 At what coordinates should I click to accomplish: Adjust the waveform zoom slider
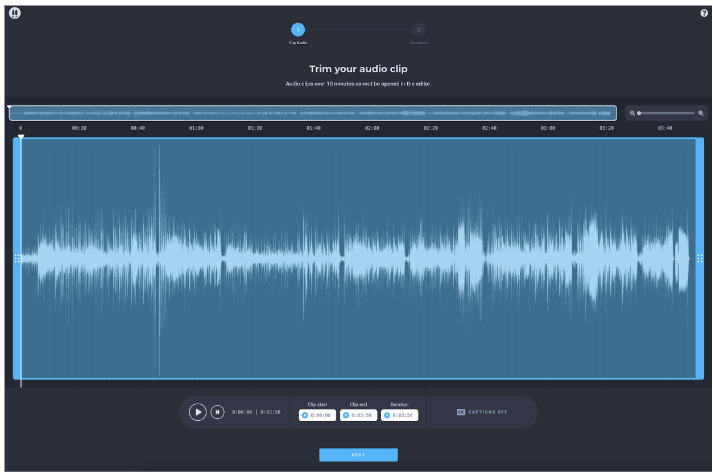(x=666, y=113)
